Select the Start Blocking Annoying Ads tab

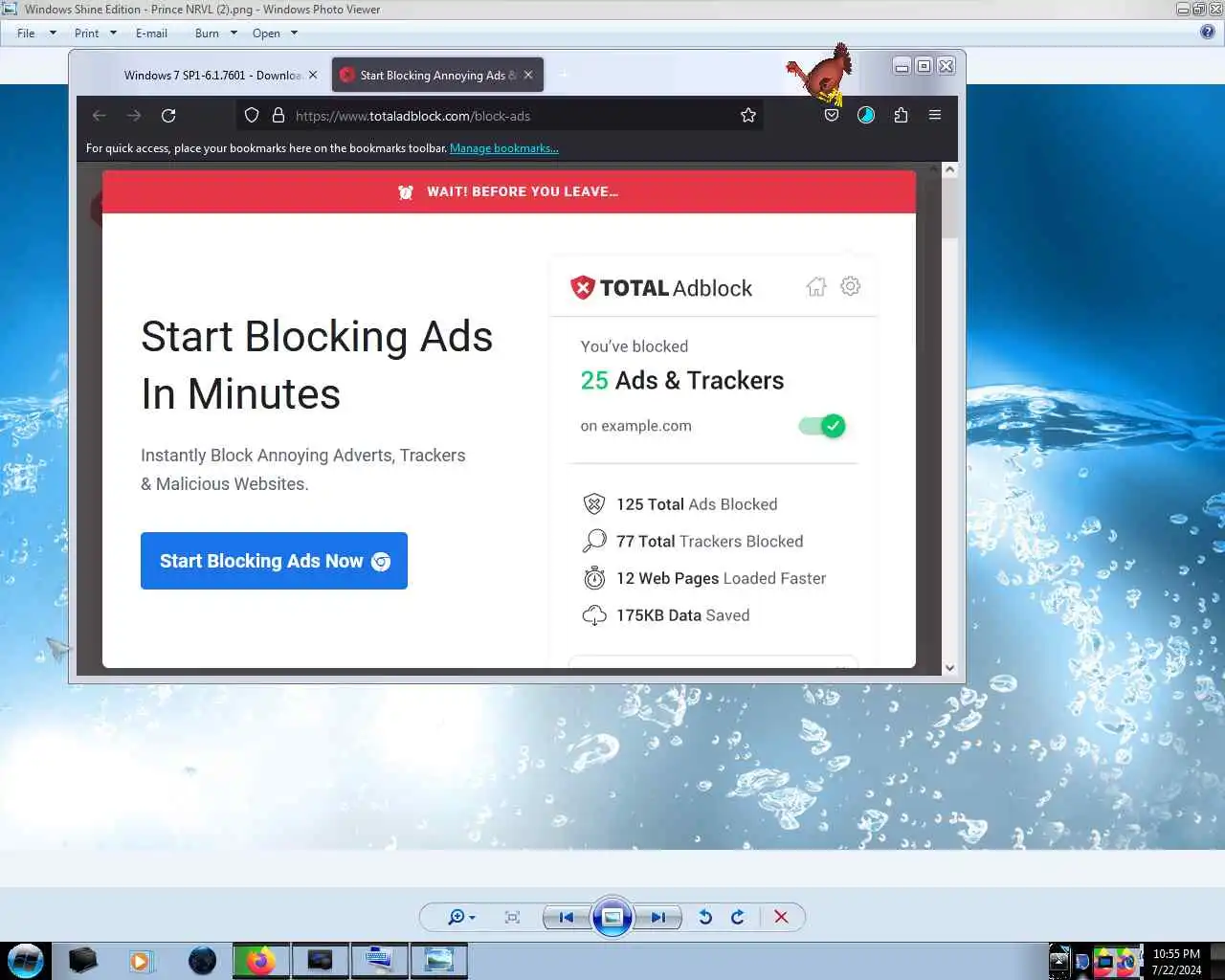pyautogui.click(x=438, y=75)
